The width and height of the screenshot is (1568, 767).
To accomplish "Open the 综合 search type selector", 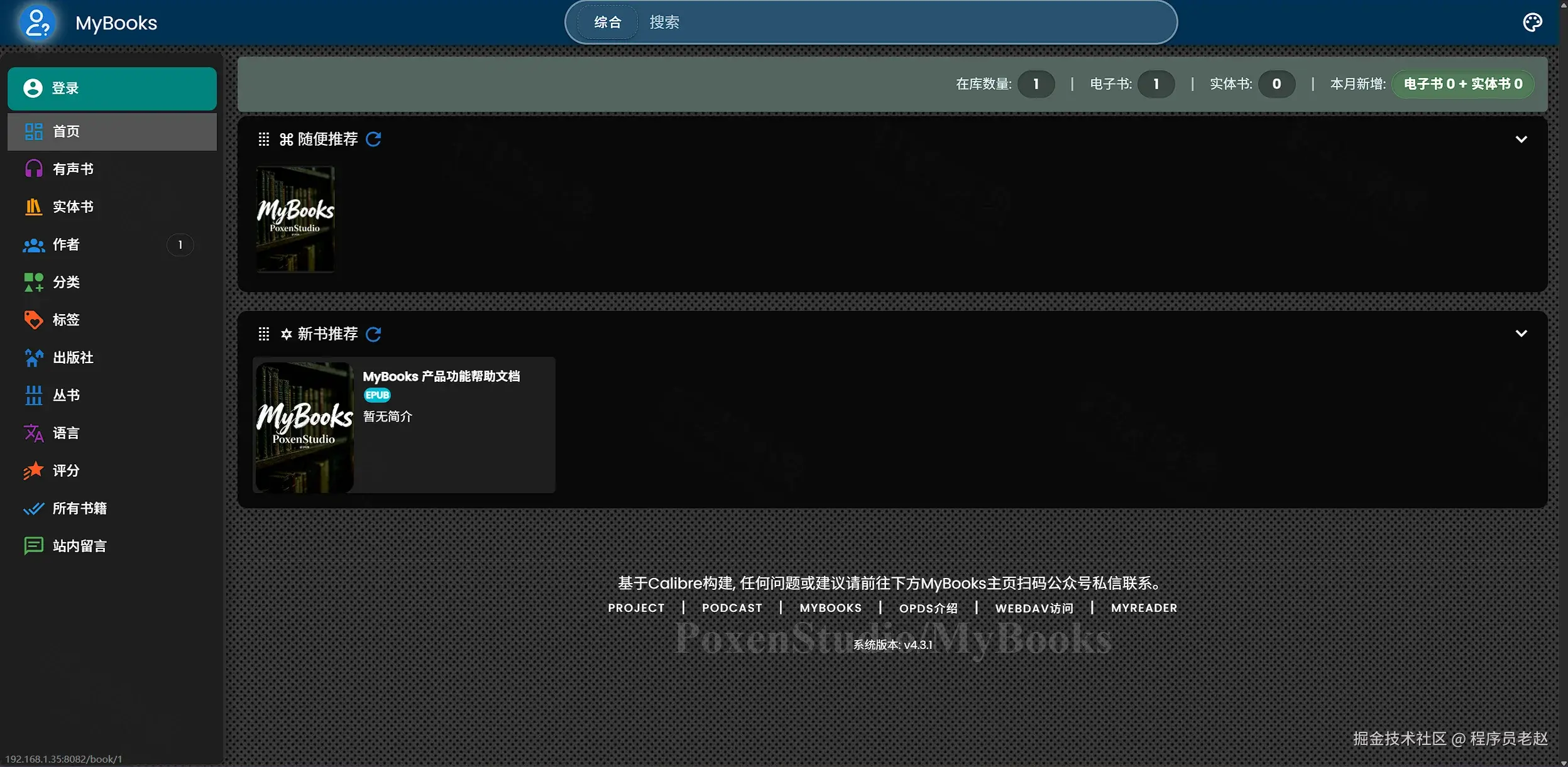I will click(607, 23).
